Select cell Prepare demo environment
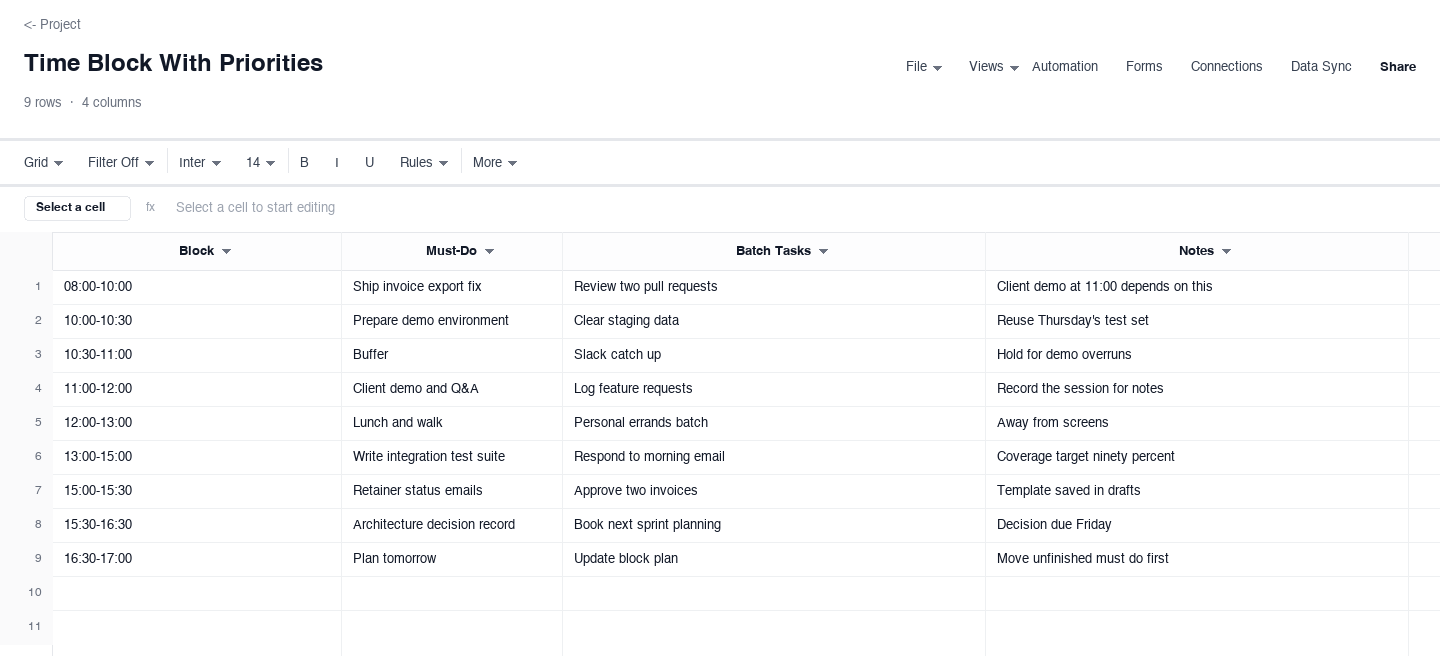The width and height of the screenshot is (1440, 656). [452, 321]
